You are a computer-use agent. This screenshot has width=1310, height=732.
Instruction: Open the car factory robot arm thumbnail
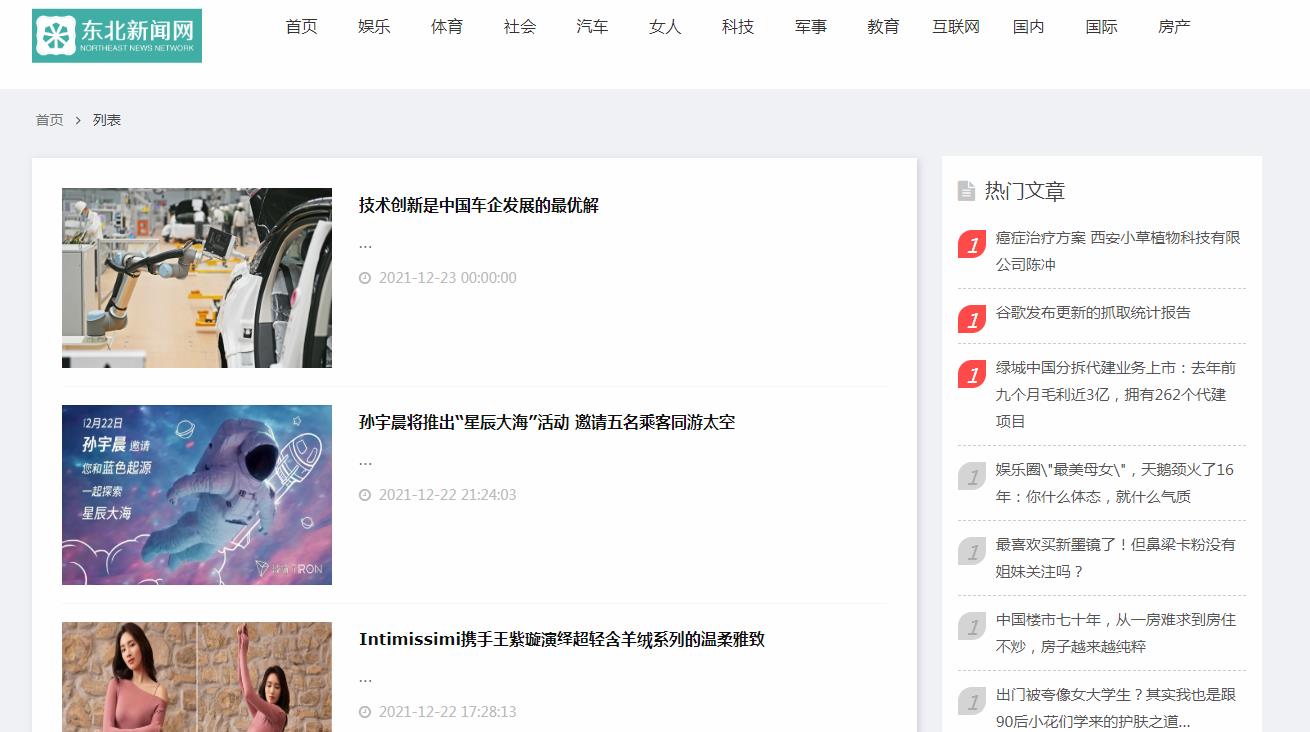pyautogui.click(x=197, y=278)
